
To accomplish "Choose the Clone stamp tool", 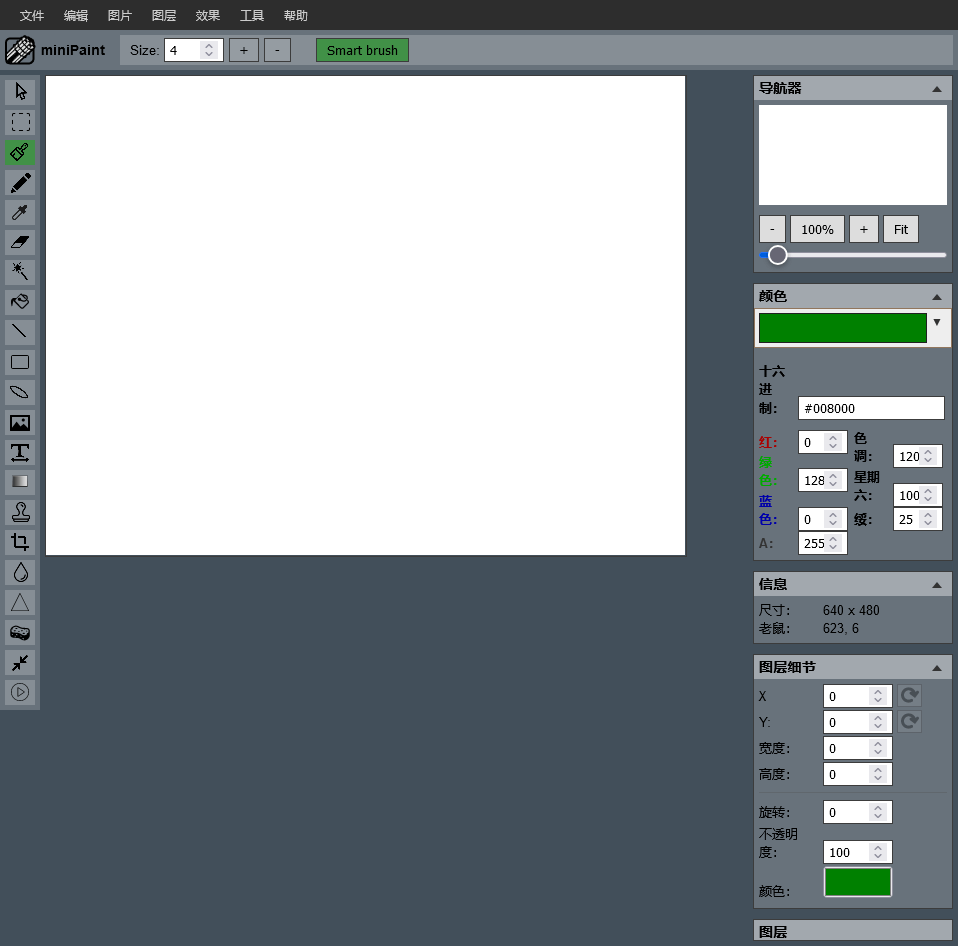I will [20, 512].
